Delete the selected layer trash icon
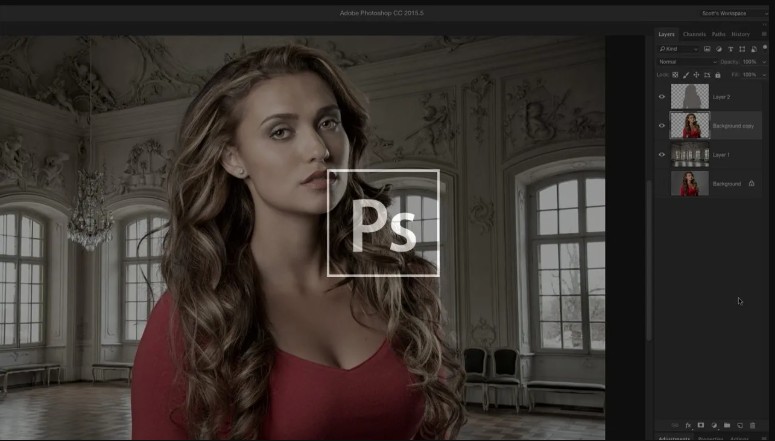Screen dimensions: 775x441 point(753,425)
